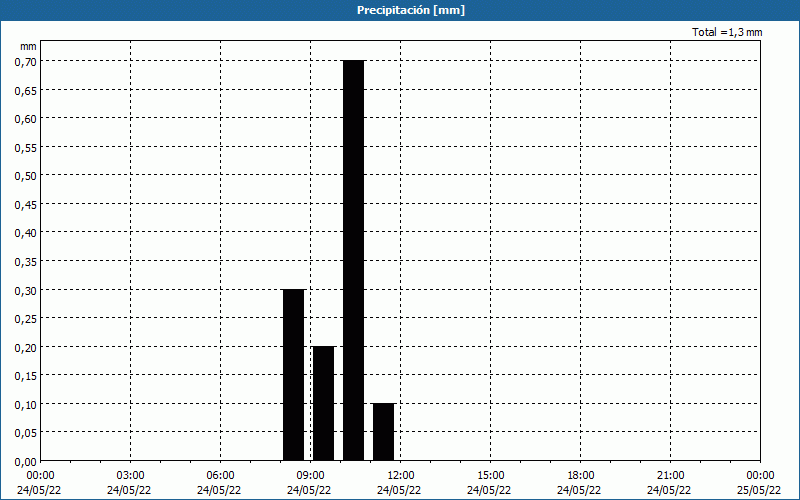Click the 0,65 y-axis label

coord(25,90)
